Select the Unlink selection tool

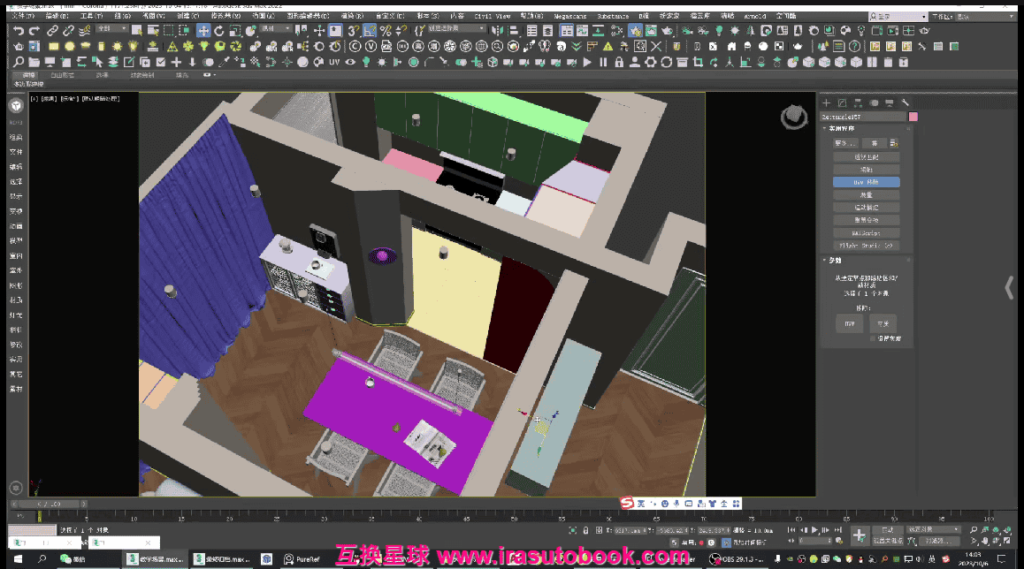[x=68, y=31]
